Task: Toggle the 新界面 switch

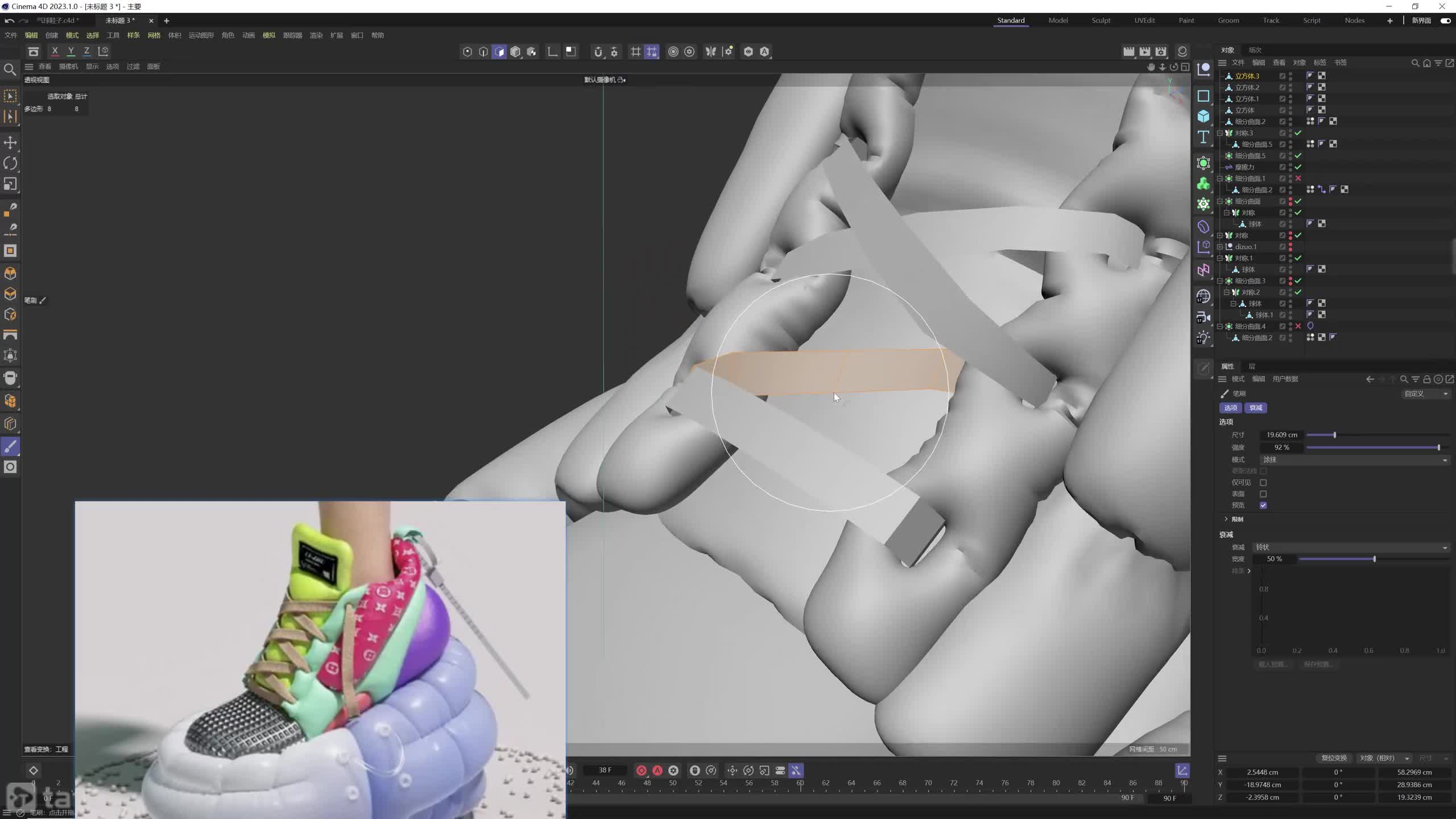Action: point(1445,20)
